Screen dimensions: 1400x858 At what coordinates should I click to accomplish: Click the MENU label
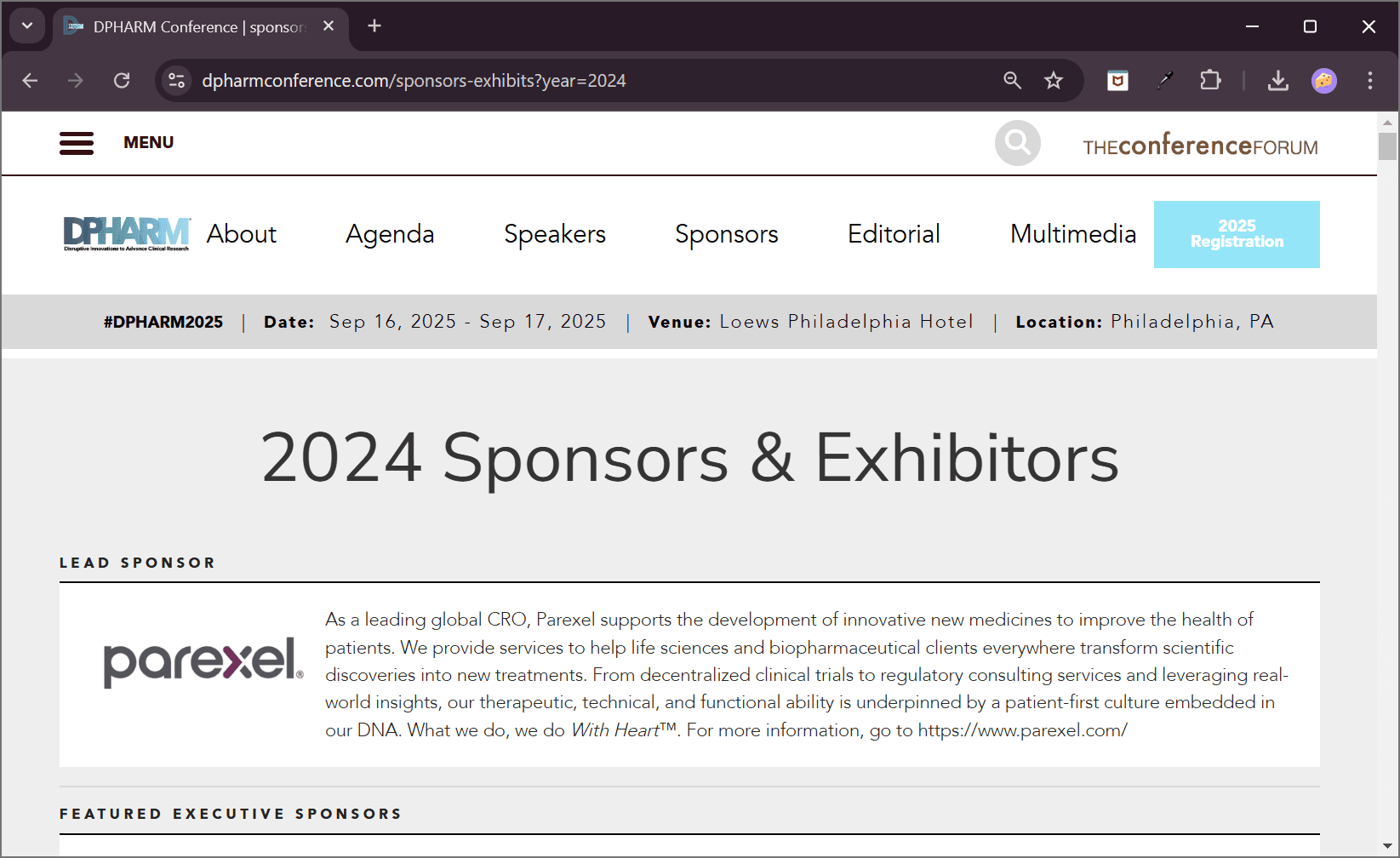pos(148,143)
